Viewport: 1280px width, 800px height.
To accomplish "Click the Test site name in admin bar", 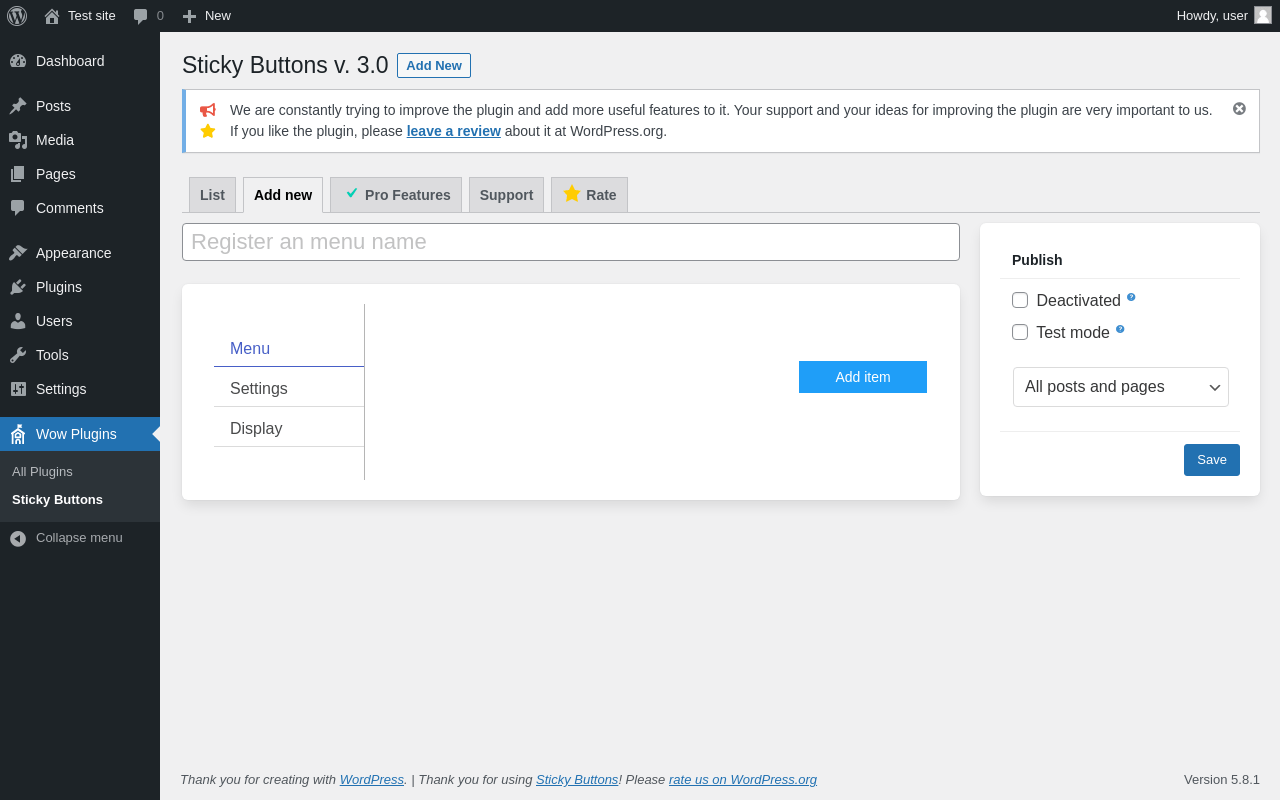I will [92, 16].
